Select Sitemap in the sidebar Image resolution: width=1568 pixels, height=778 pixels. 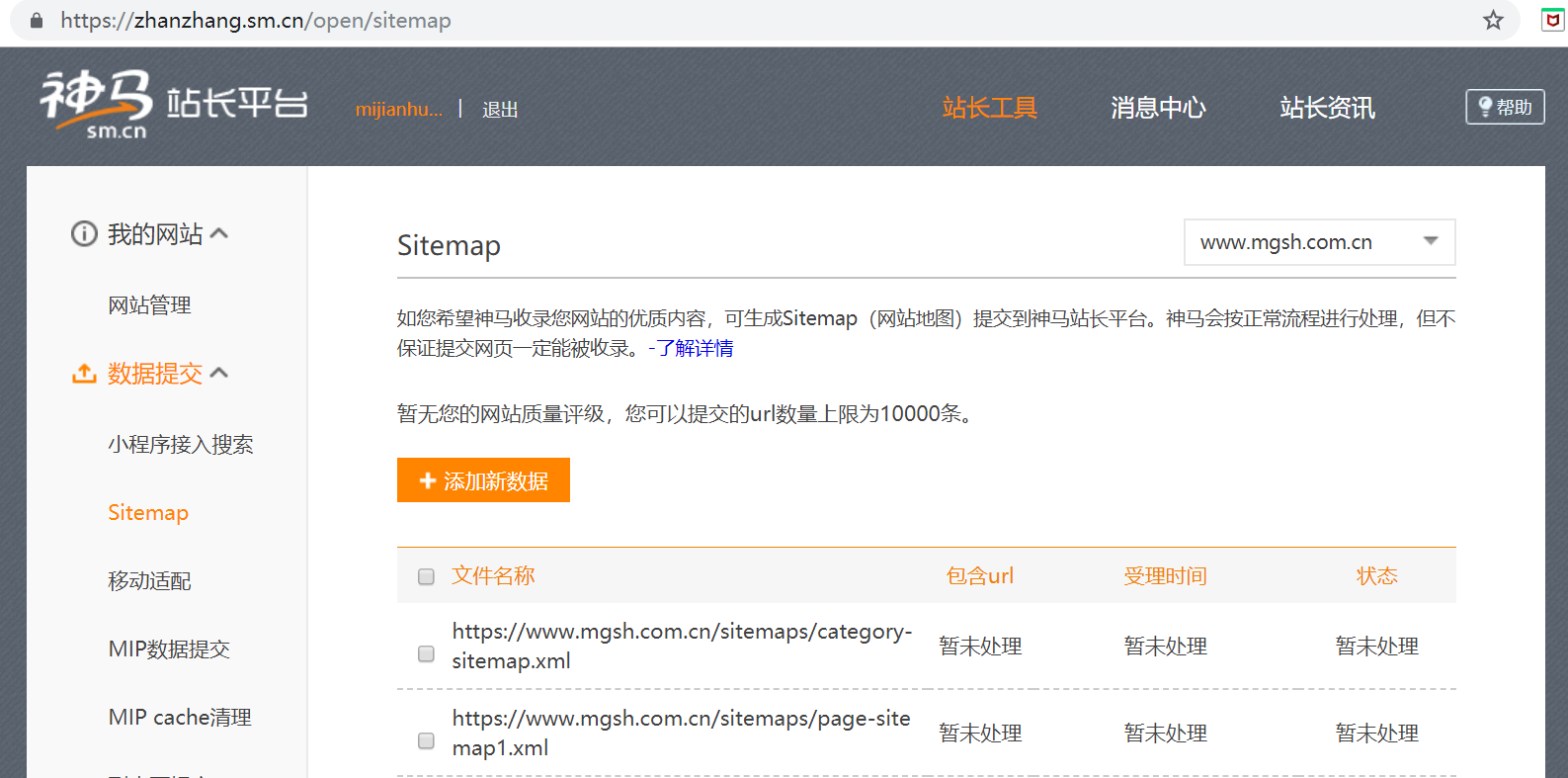(x=148, y=512)
